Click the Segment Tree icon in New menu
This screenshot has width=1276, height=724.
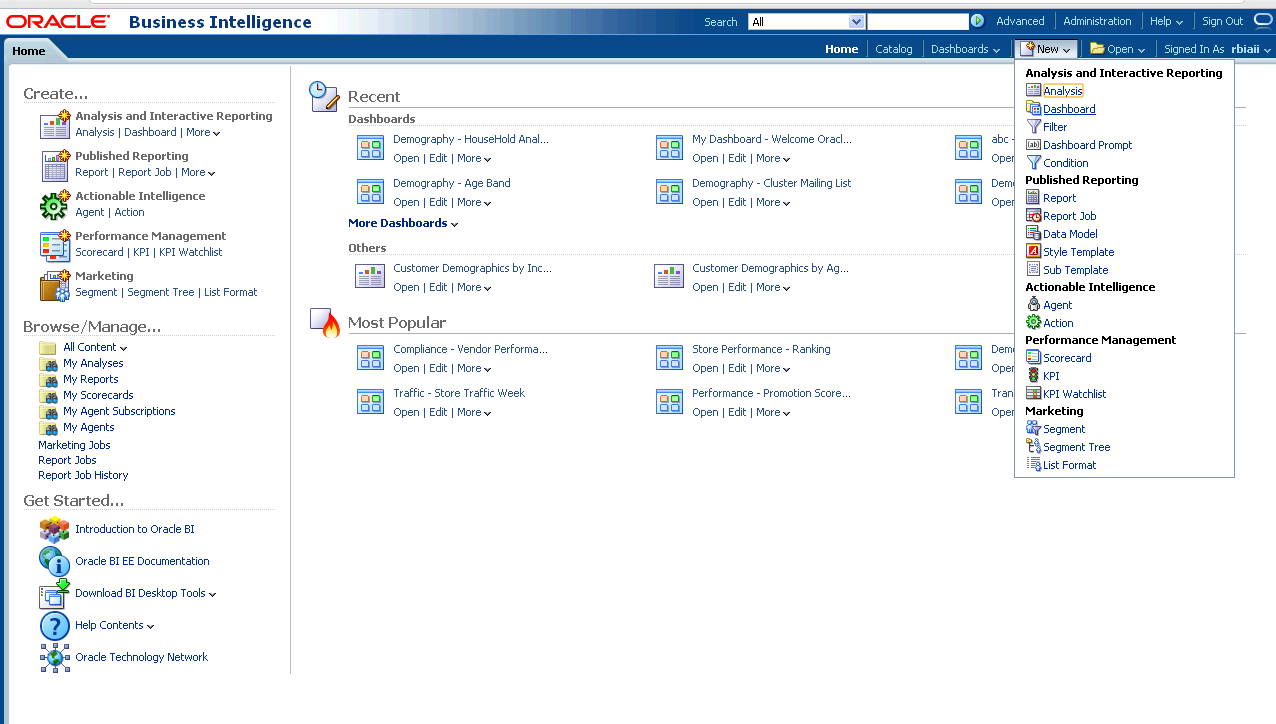tap(1034, 447)
